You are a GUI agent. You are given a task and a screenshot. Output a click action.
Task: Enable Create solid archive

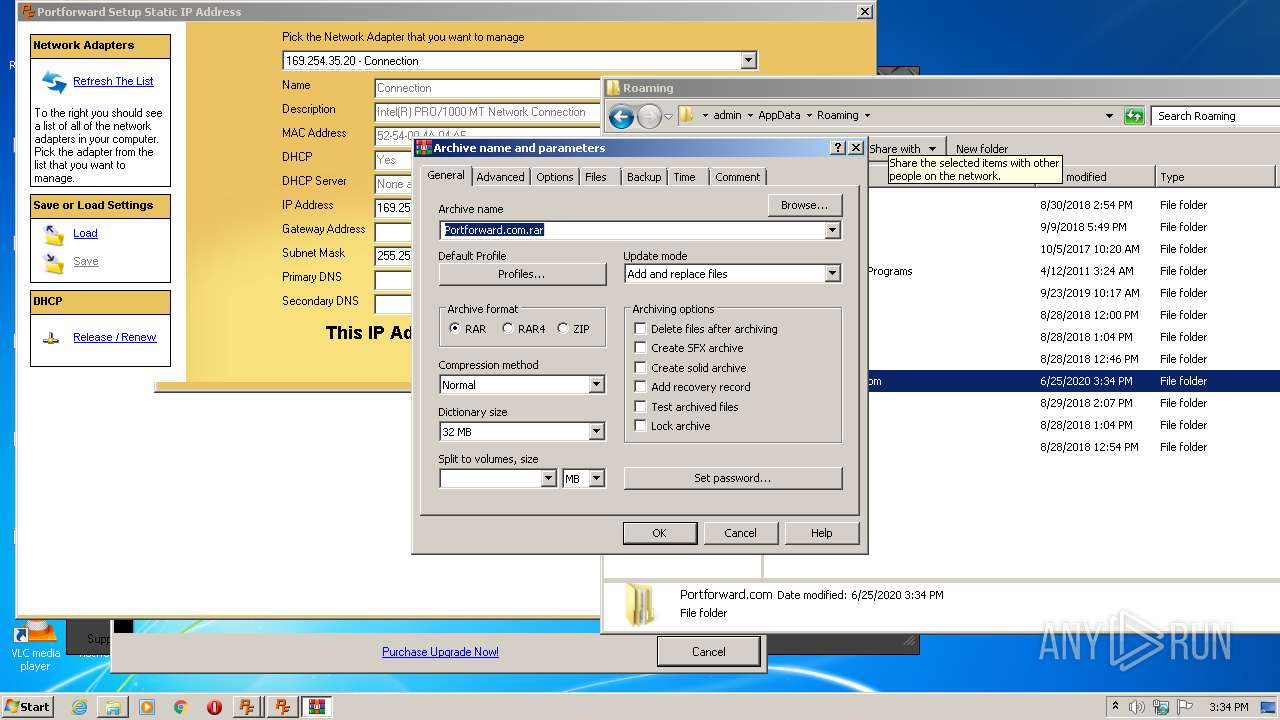[640, 368]
